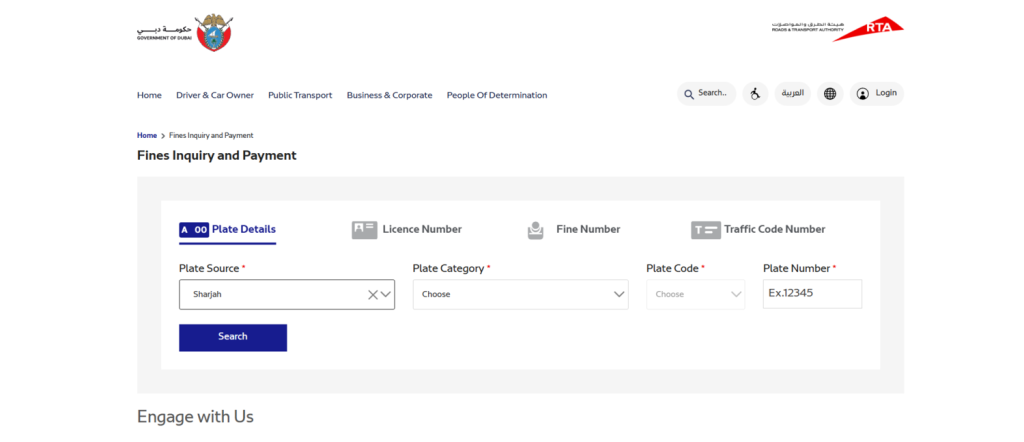The image size is (1024, 442).
Task: Expand the Plate Source dropdown arrow
Action: [386, 294]
